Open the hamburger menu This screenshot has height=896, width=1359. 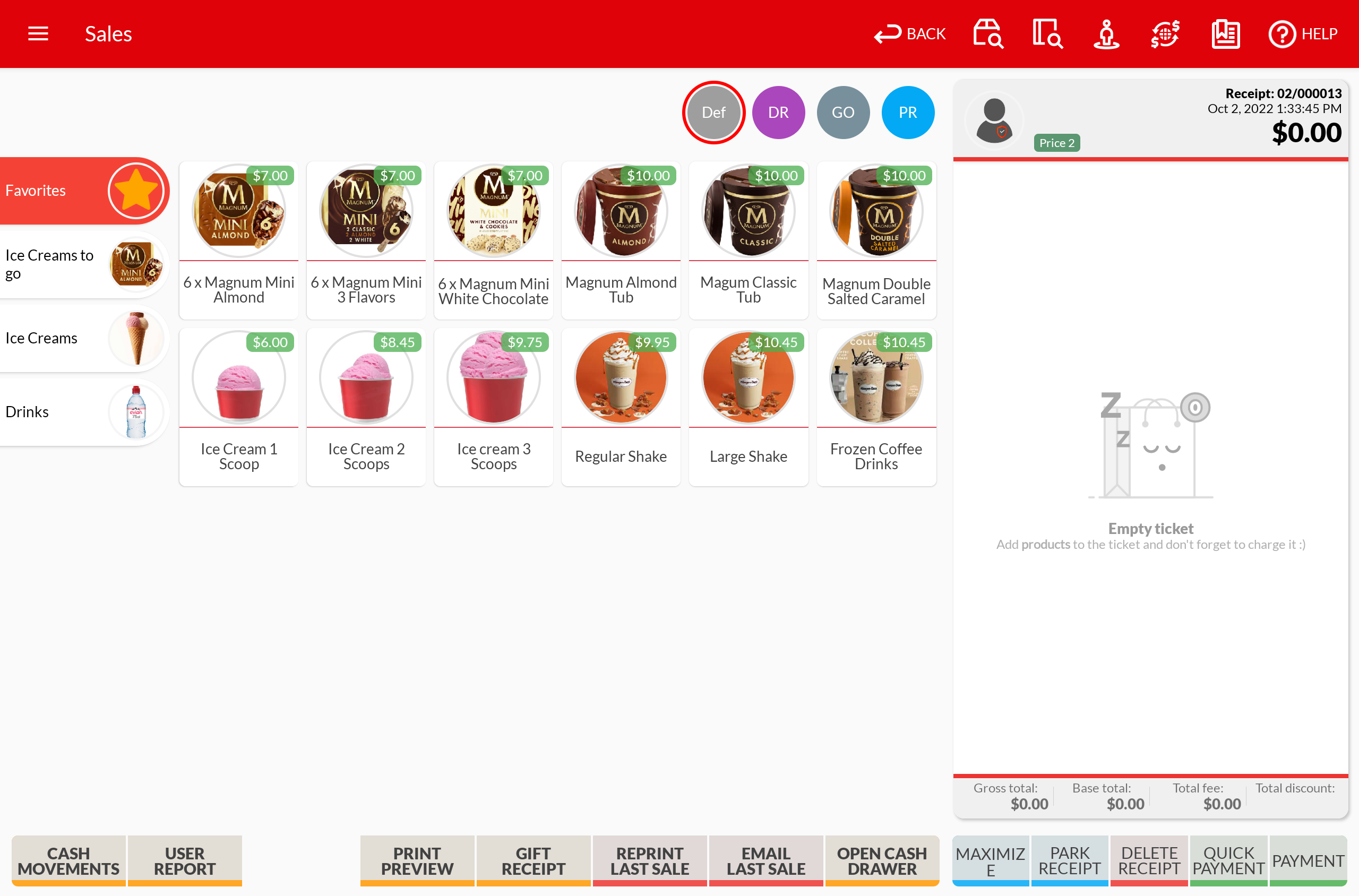pos(38,34)
